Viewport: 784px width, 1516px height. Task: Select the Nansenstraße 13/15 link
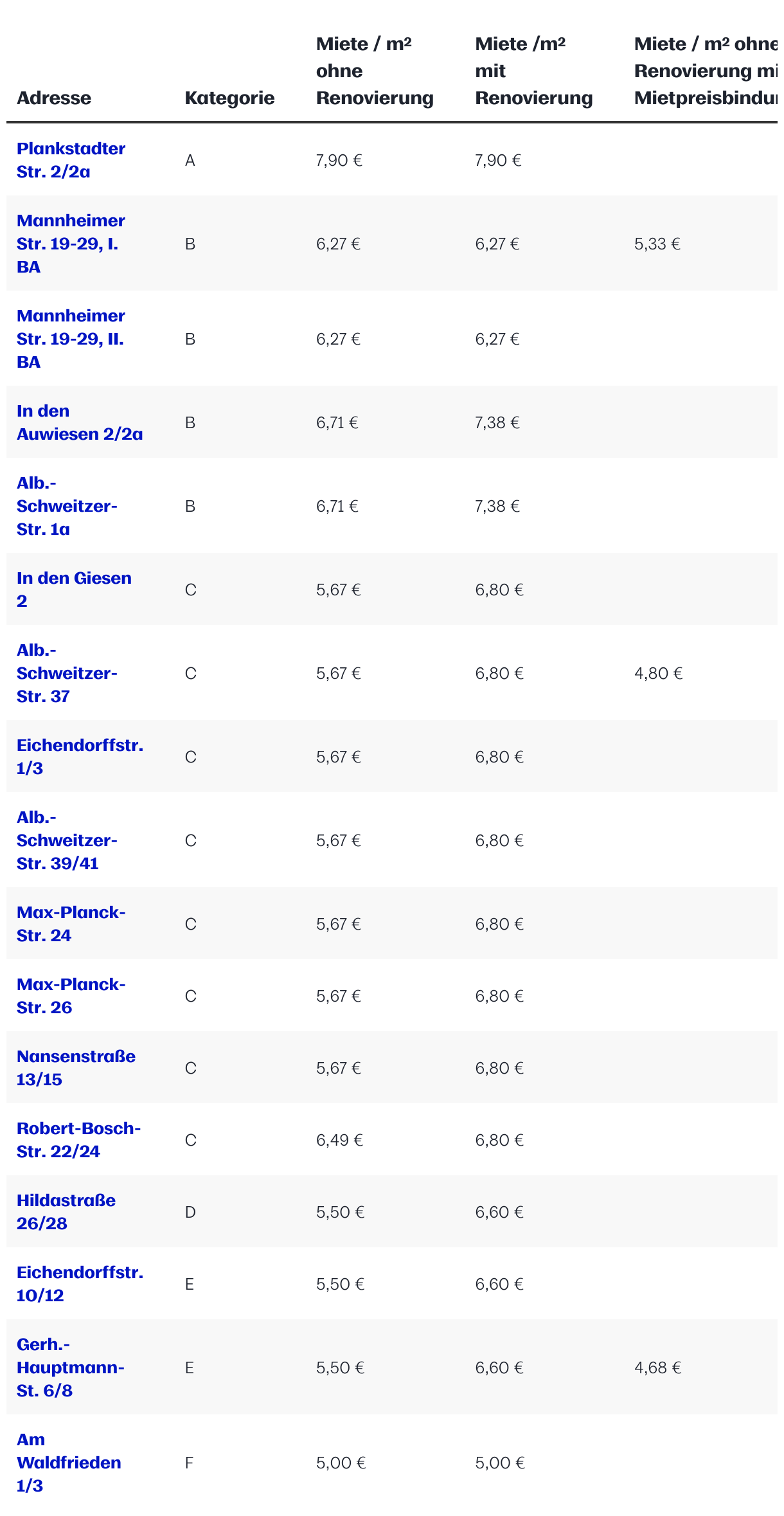coord(76,1068)
